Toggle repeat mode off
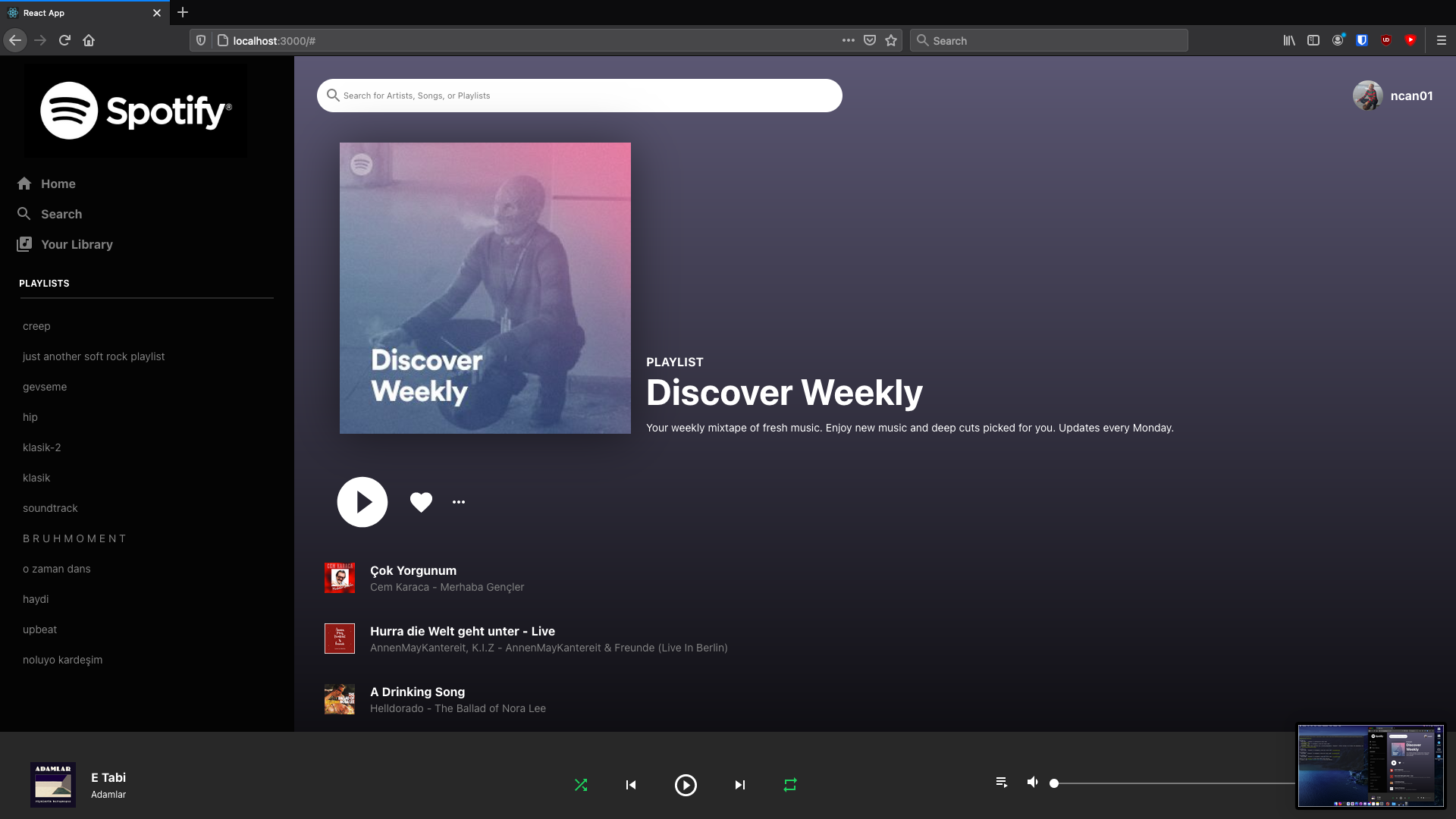 pos(790,785)
